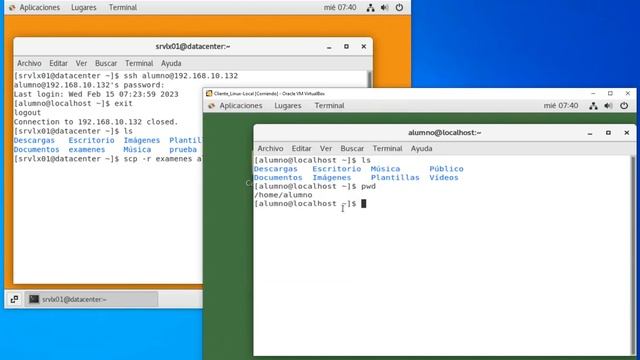Viewport: 640px width, 360px height.
Task: Open Ayuda menu in srvlx01 terminal
Action: coord(171,63)
